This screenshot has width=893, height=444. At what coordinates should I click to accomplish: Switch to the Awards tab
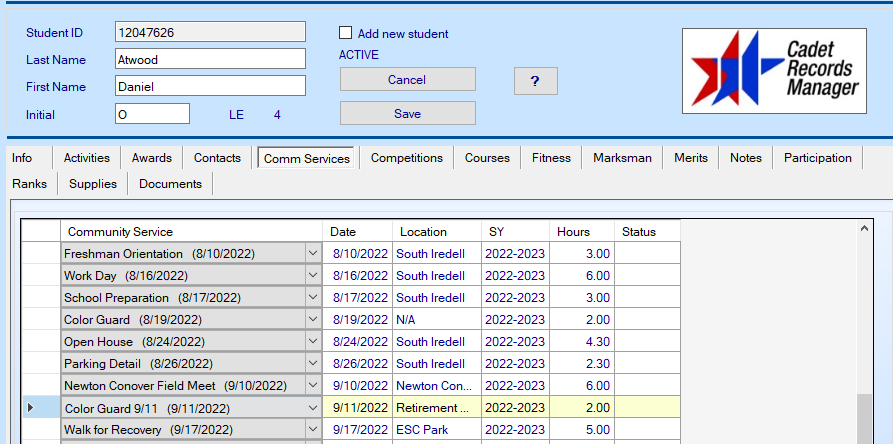click(x=152, y=158)
